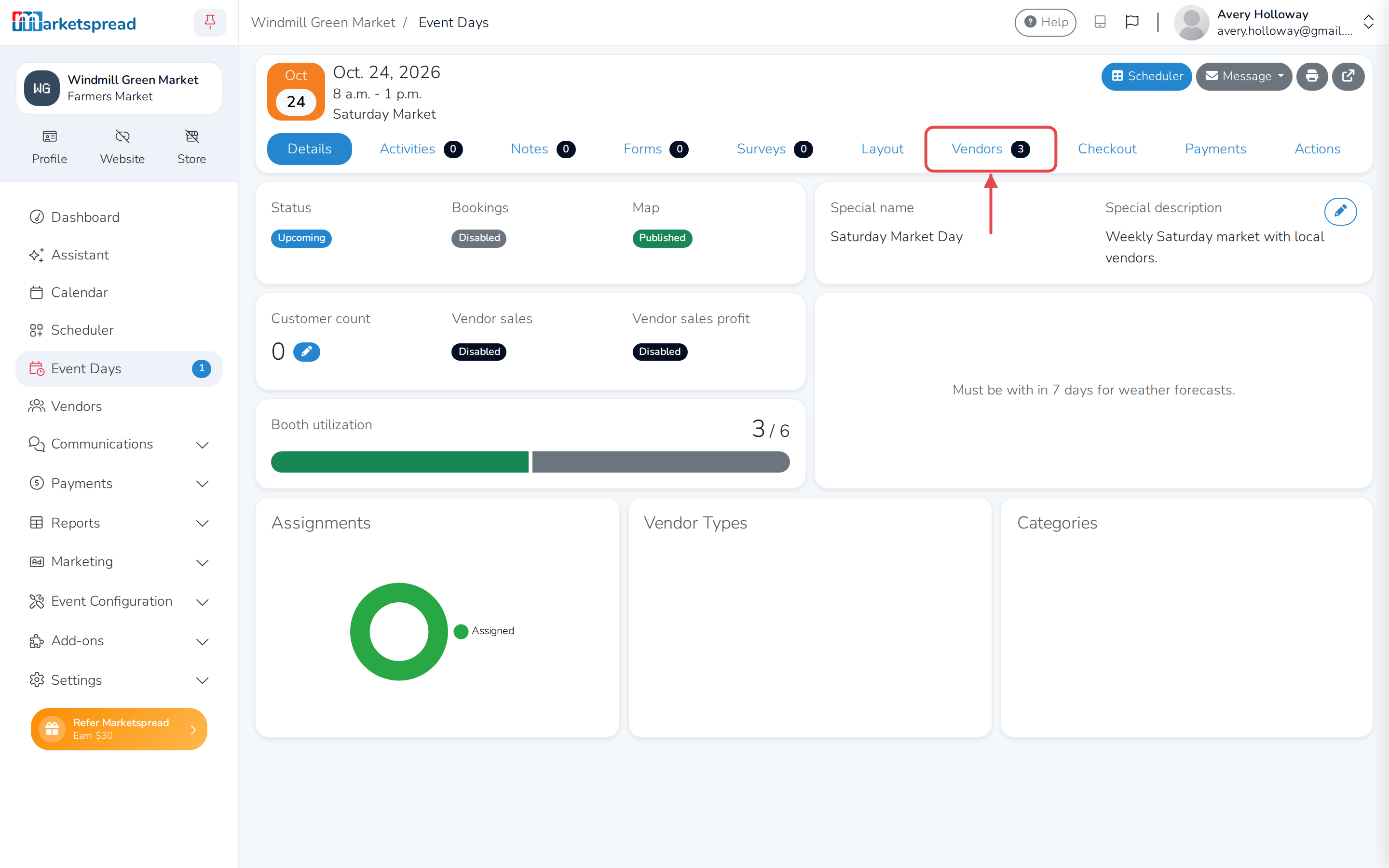Open the Forms tab
Screen dimensions: 1389x868
pyautogui.click(x=655, y=149)
